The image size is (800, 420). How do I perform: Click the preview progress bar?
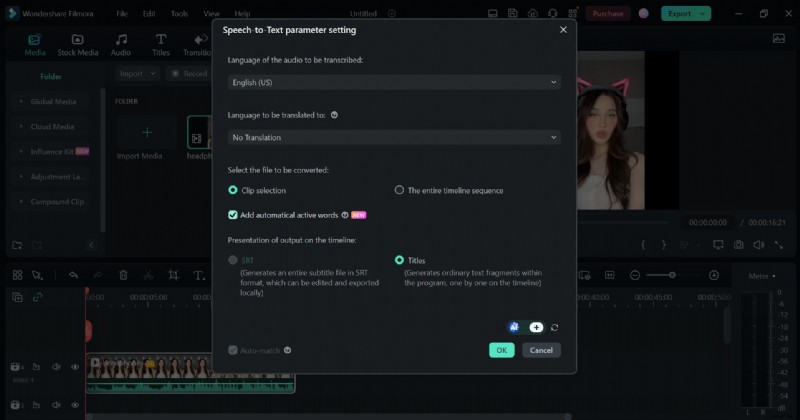coord(622,223)
